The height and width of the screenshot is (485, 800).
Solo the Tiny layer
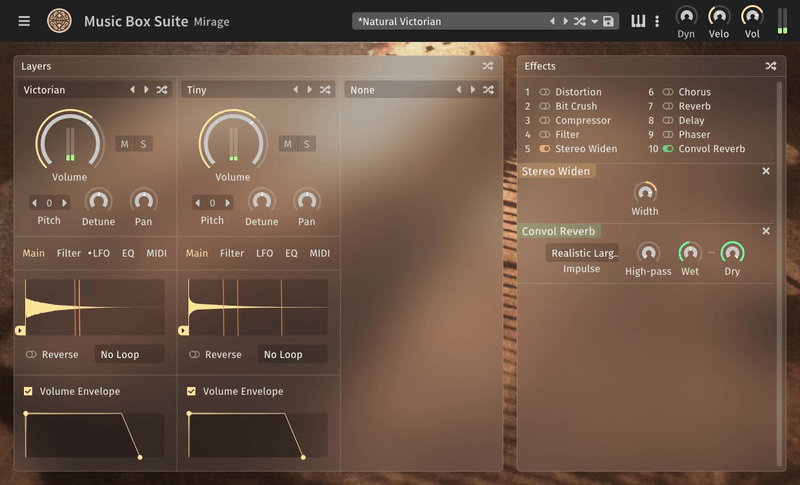pos(307,144)
